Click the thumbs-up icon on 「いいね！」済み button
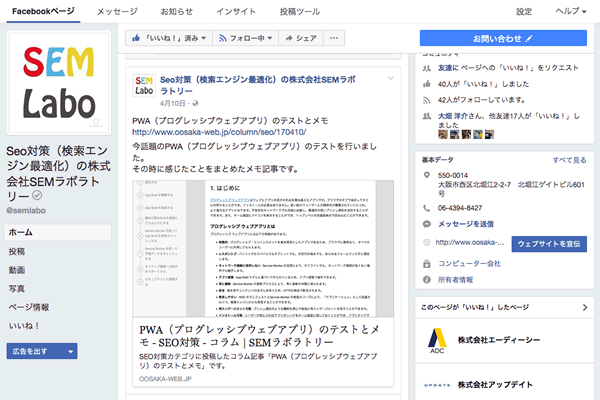Viewport: 600px width, 400px height. (x=136, y=38)
